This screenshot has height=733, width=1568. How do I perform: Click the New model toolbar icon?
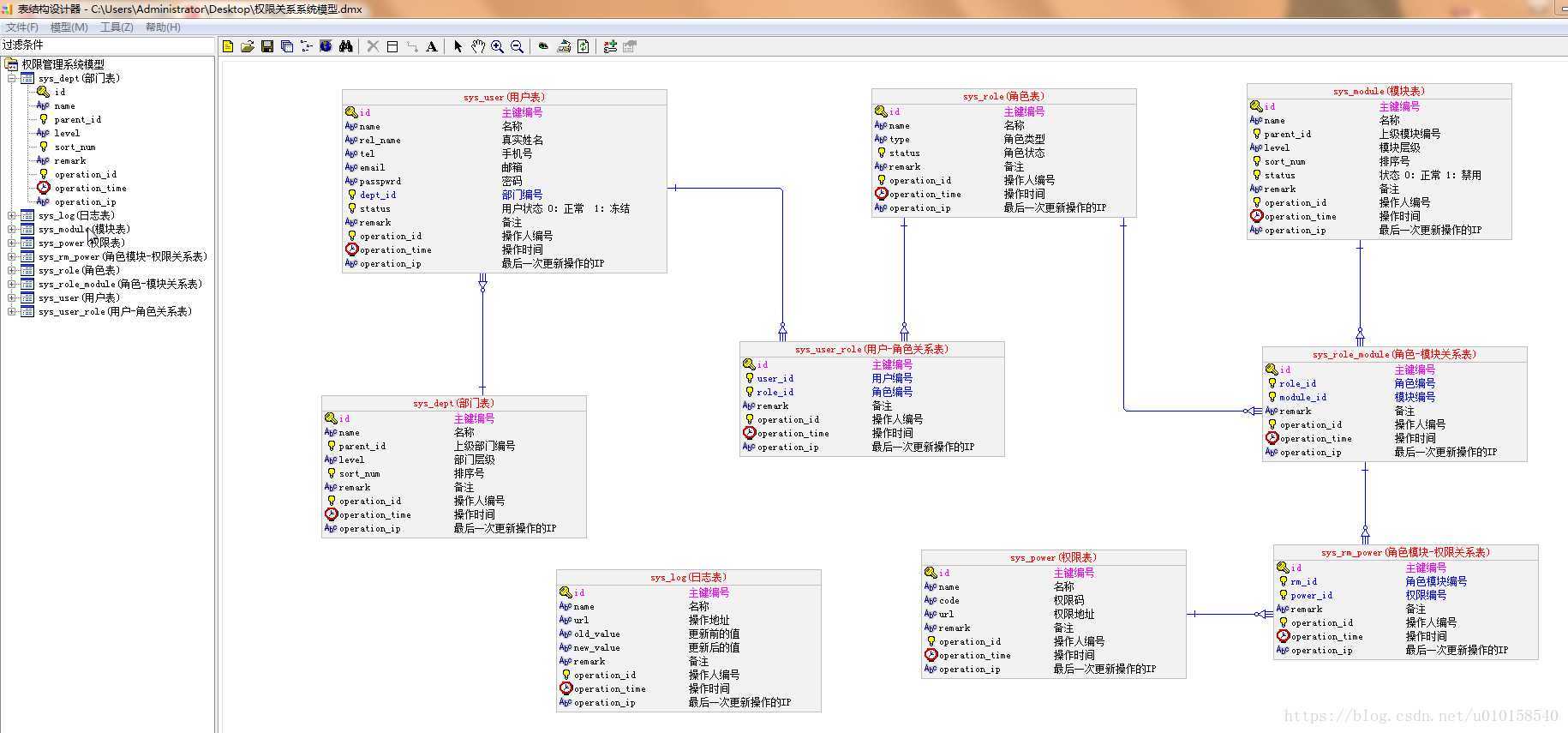click(228, 46)
